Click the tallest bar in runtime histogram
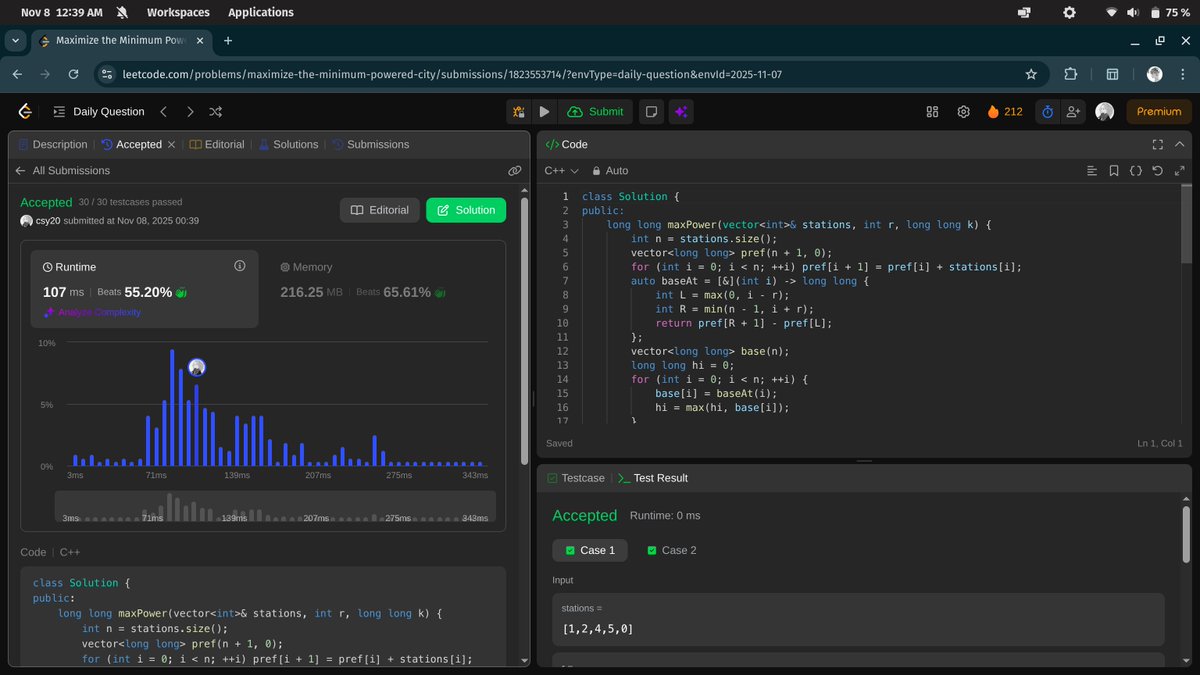 click(172, 408)
